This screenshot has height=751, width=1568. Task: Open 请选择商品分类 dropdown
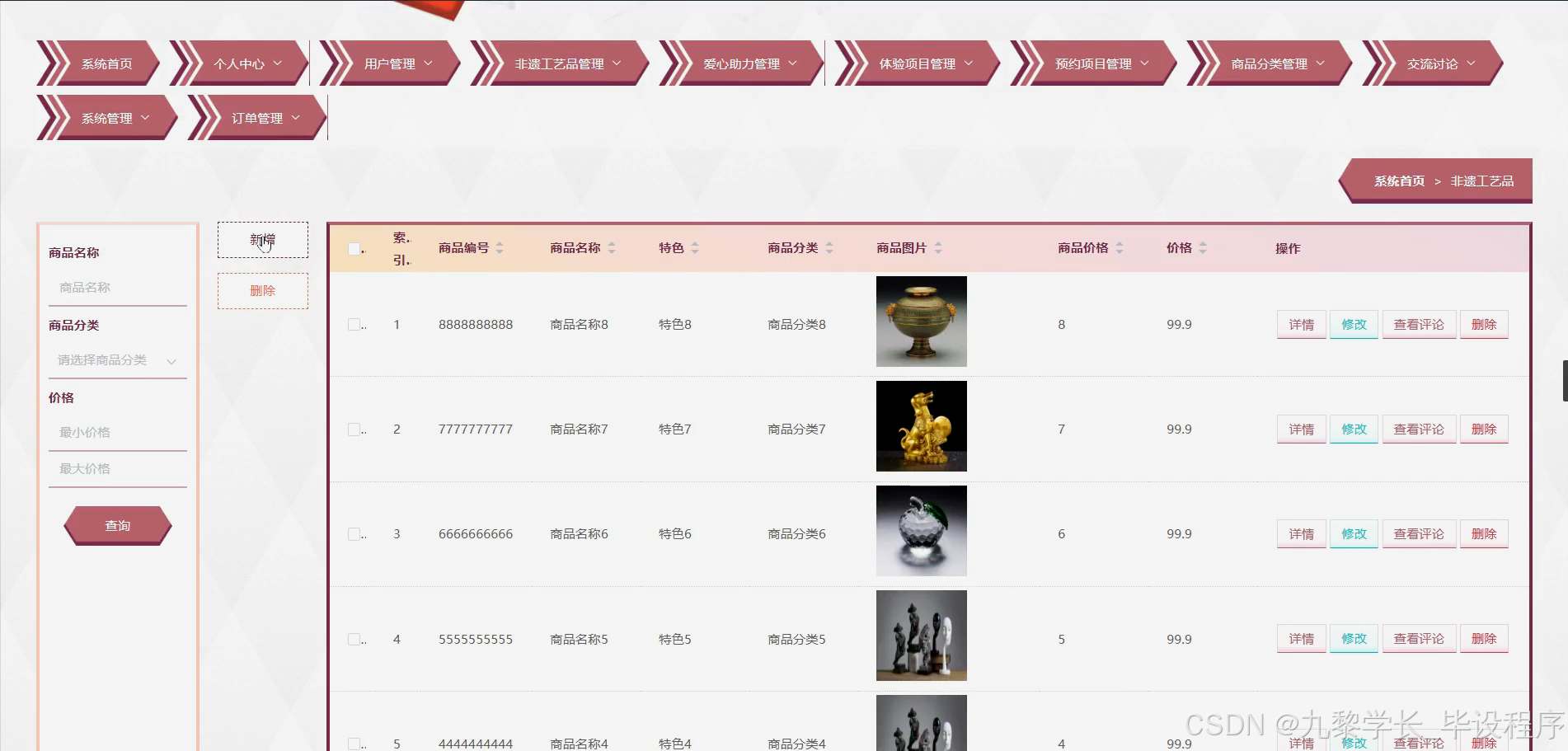pos(117,360)
